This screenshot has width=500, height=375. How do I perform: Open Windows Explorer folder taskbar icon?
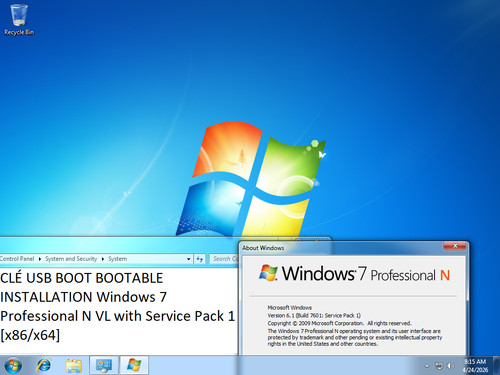point(74,366)
